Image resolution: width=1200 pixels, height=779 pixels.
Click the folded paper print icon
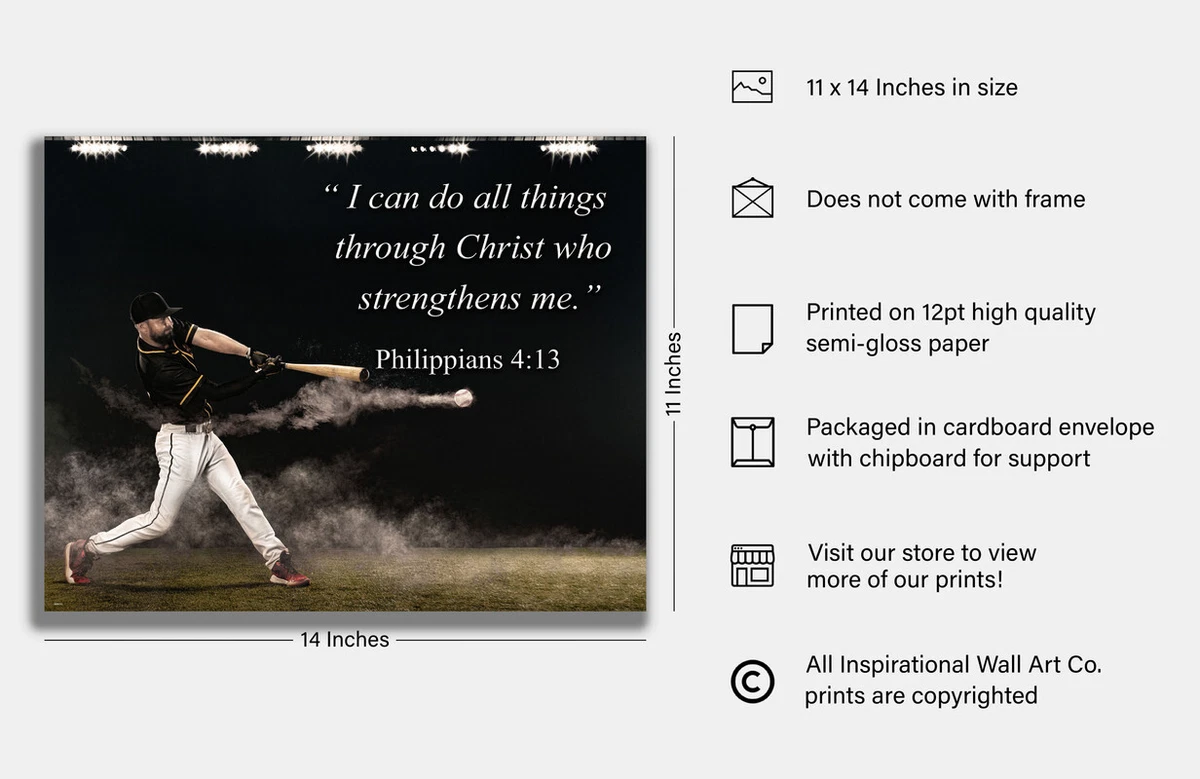(x=752, y=327)
